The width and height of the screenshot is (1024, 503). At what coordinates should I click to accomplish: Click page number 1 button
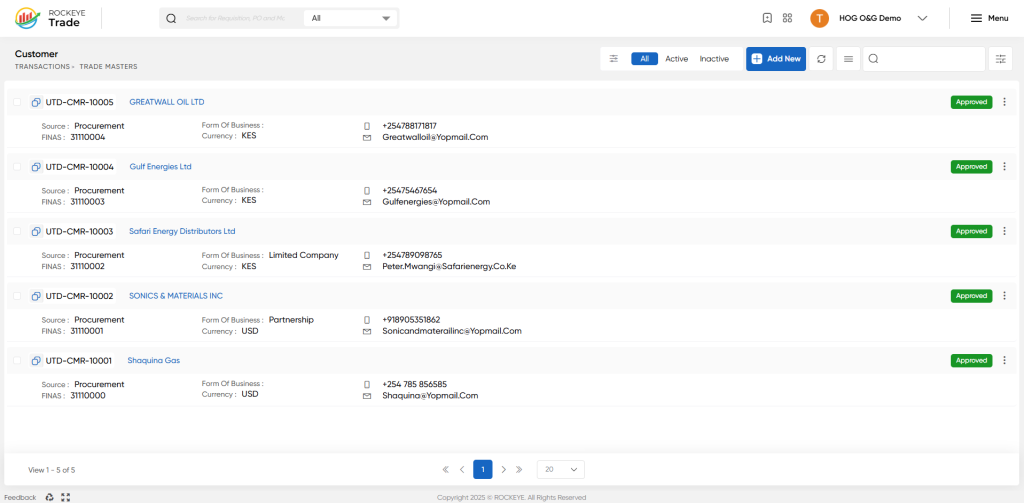point(483,469)
